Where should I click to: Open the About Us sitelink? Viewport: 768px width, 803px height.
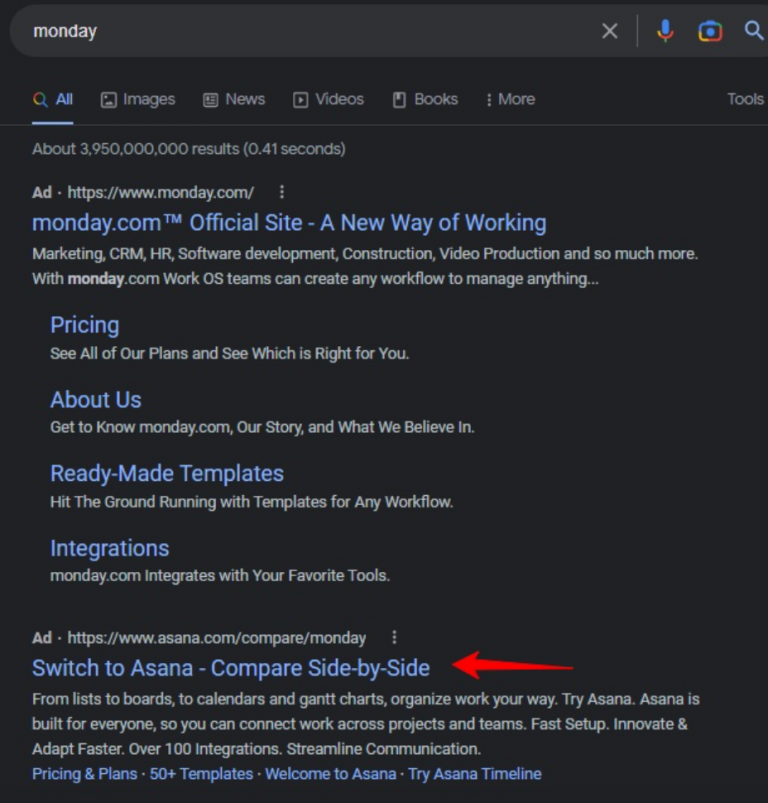[x=96, y=399]
